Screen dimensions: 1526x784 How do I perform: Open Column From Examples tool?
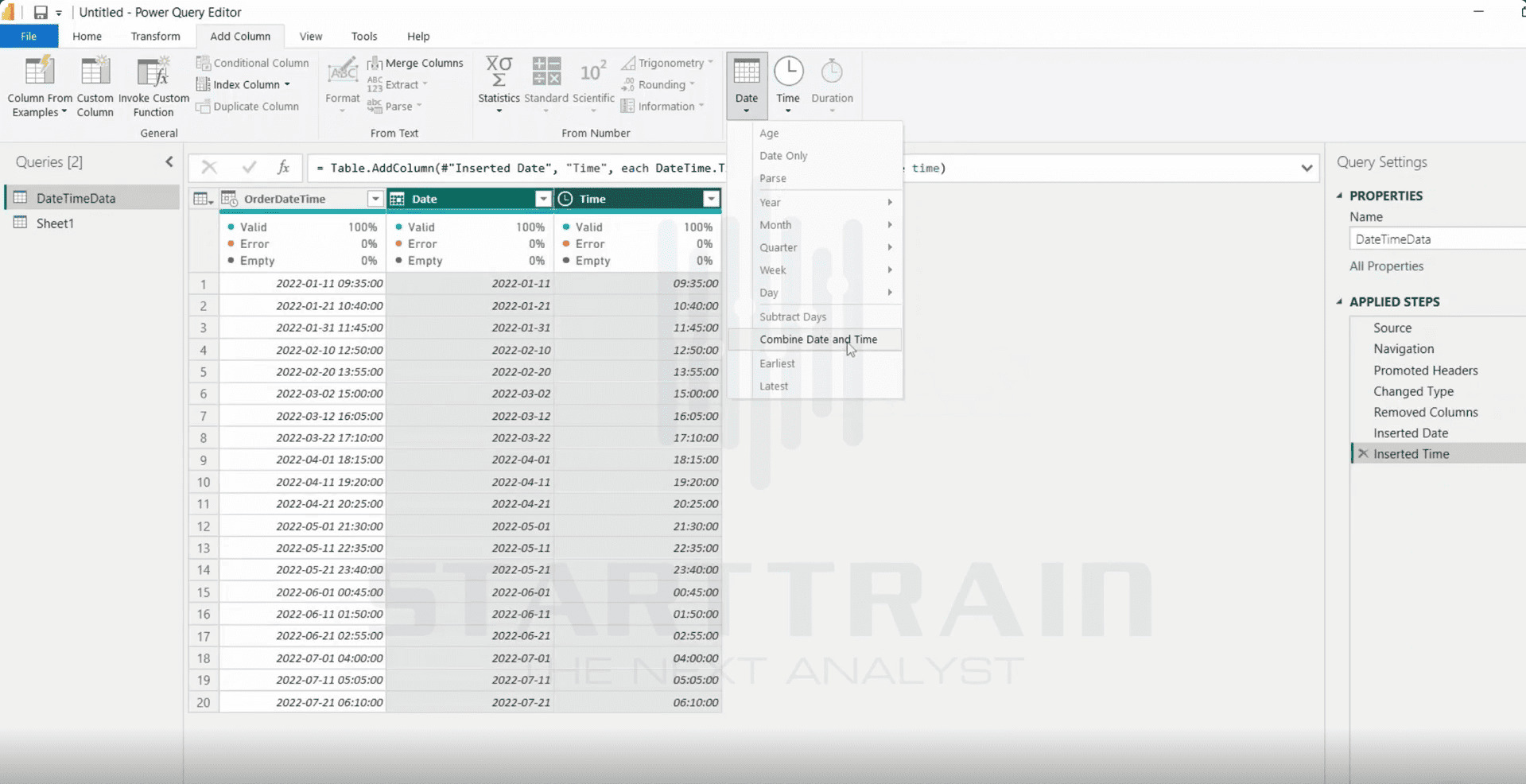pyautogui.click(x=40, y=87)
